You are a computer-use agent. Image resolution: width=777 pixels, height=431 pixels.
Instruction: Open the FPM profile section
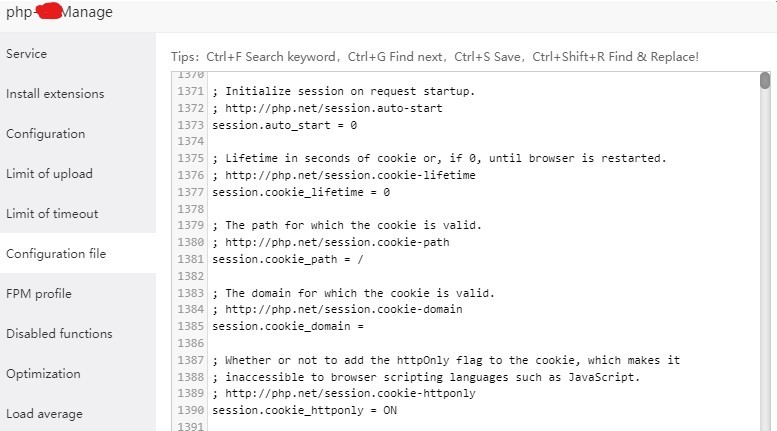click(x=39, y=294)
